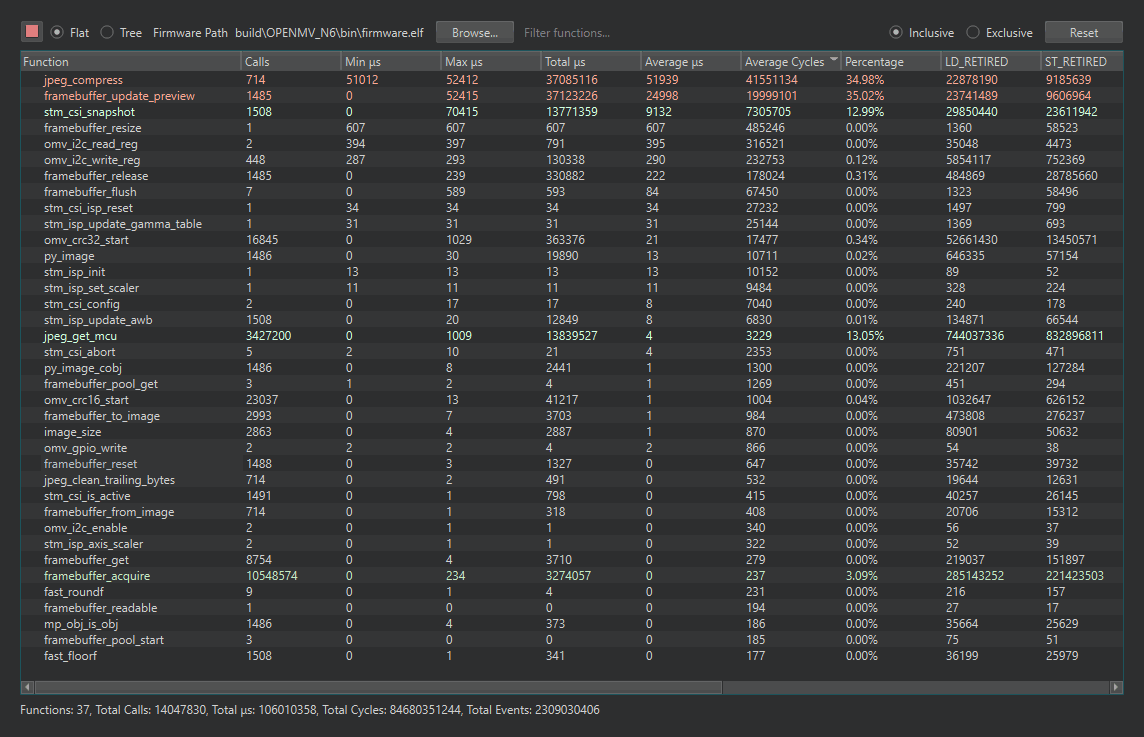Sort by the Max µs column header

click(491, 62)
